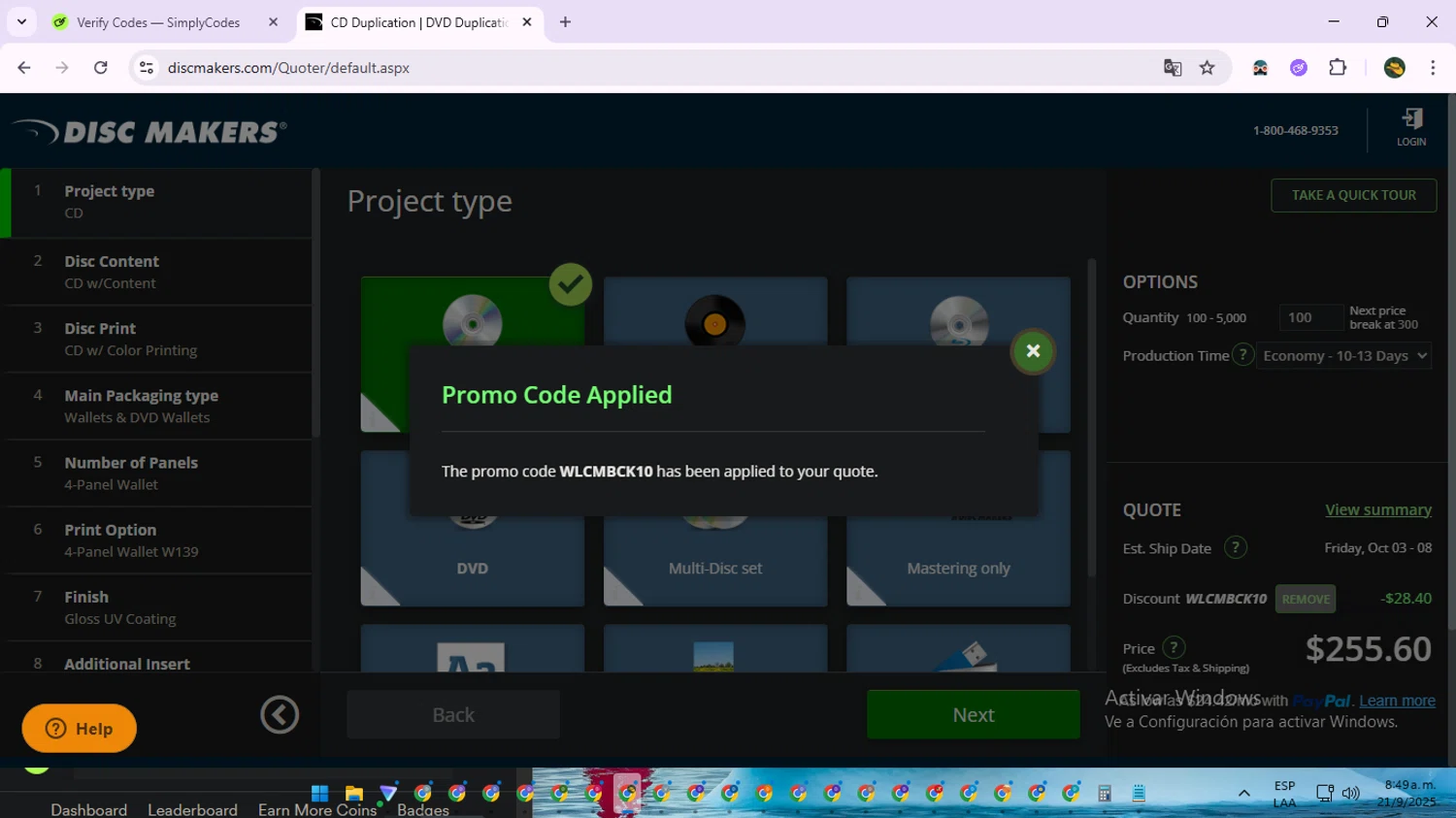Select the USB drive project tile
This screenshot has height=818, width=1456.
tap(958, 648)
